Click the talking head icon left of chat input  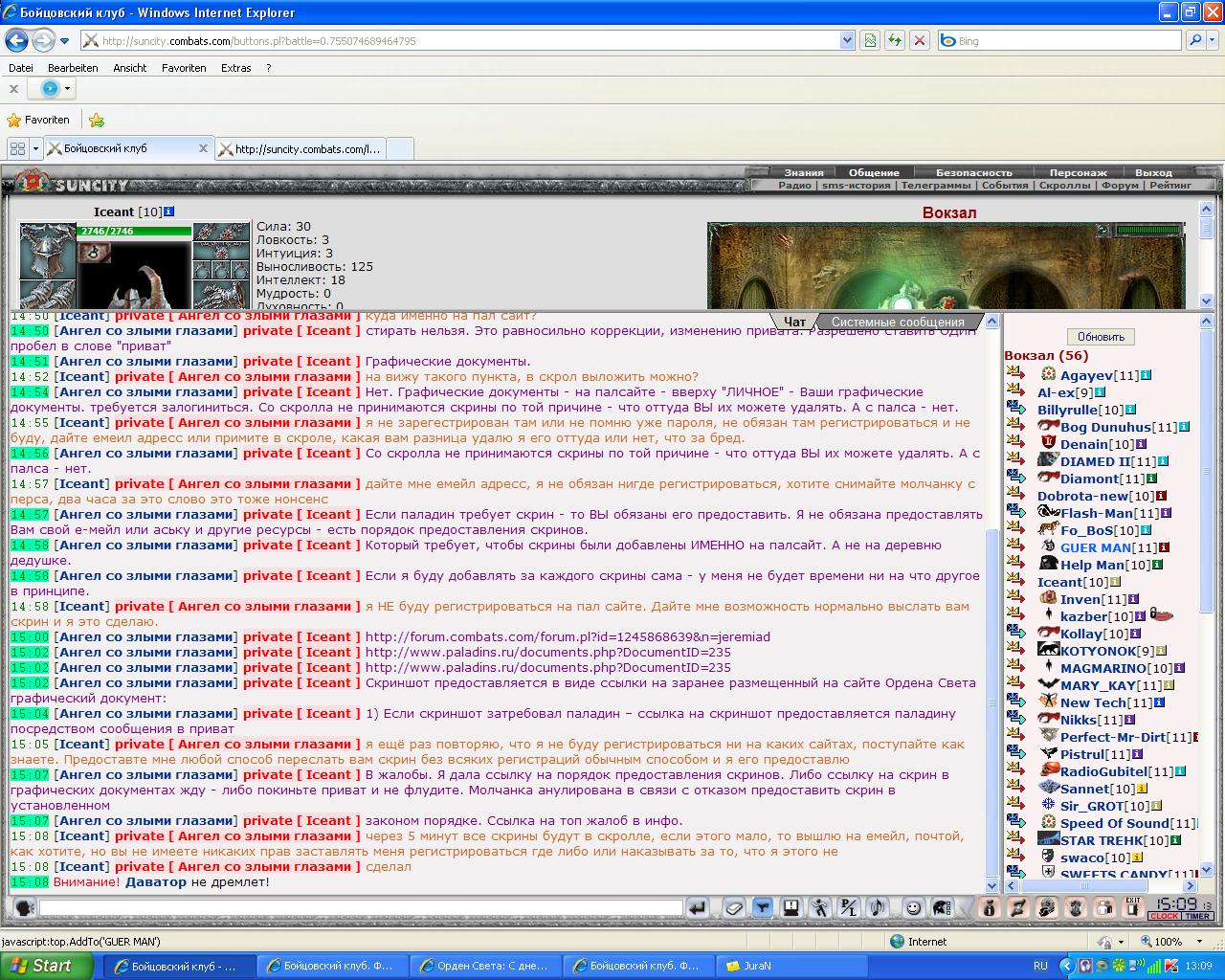(24, 907)
